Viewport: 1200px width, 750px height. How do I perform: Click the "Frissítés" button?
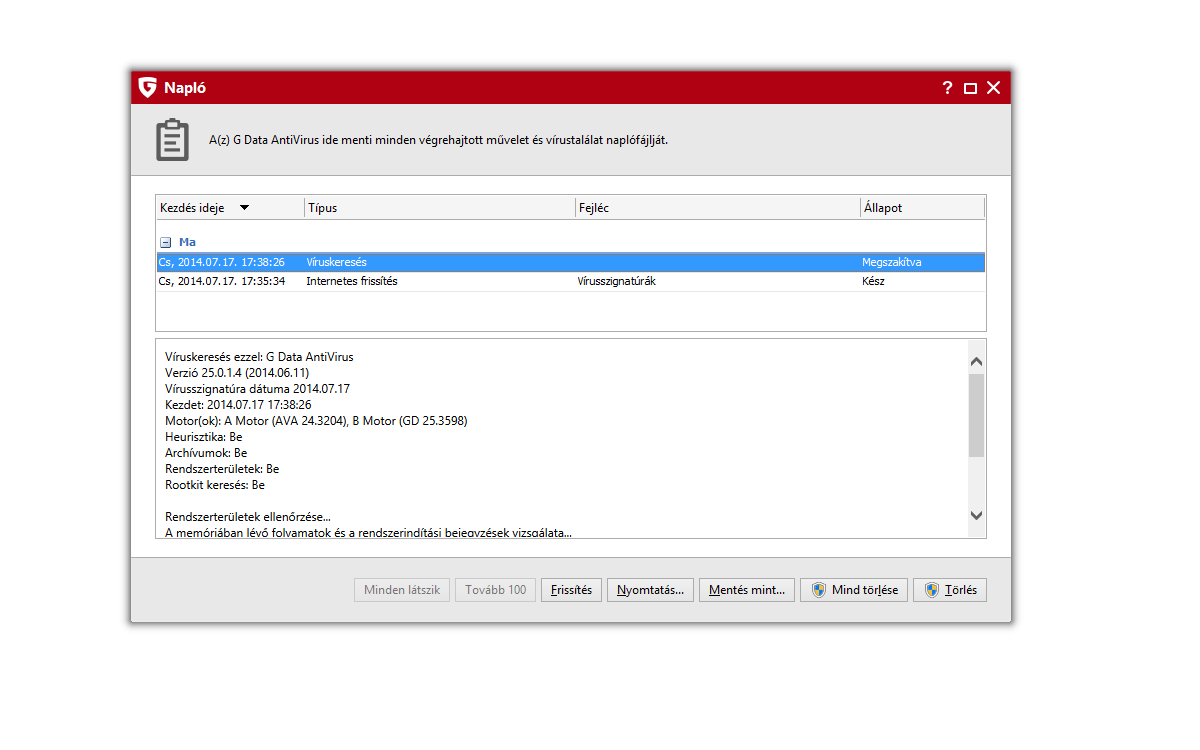[x=572, y=590]
